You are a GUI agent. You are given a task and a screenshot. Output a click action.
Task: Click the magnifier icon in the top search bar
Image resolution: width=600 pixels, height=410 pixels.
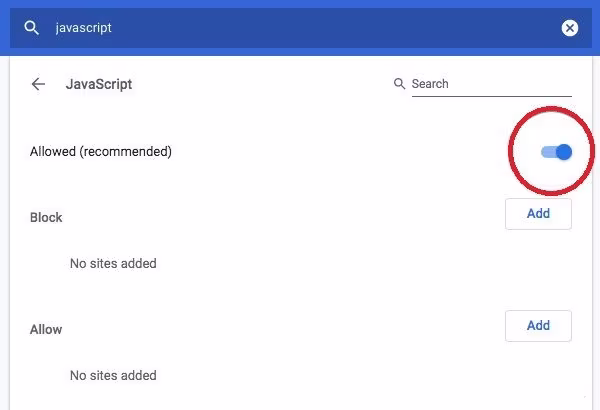tap(32, 28)
